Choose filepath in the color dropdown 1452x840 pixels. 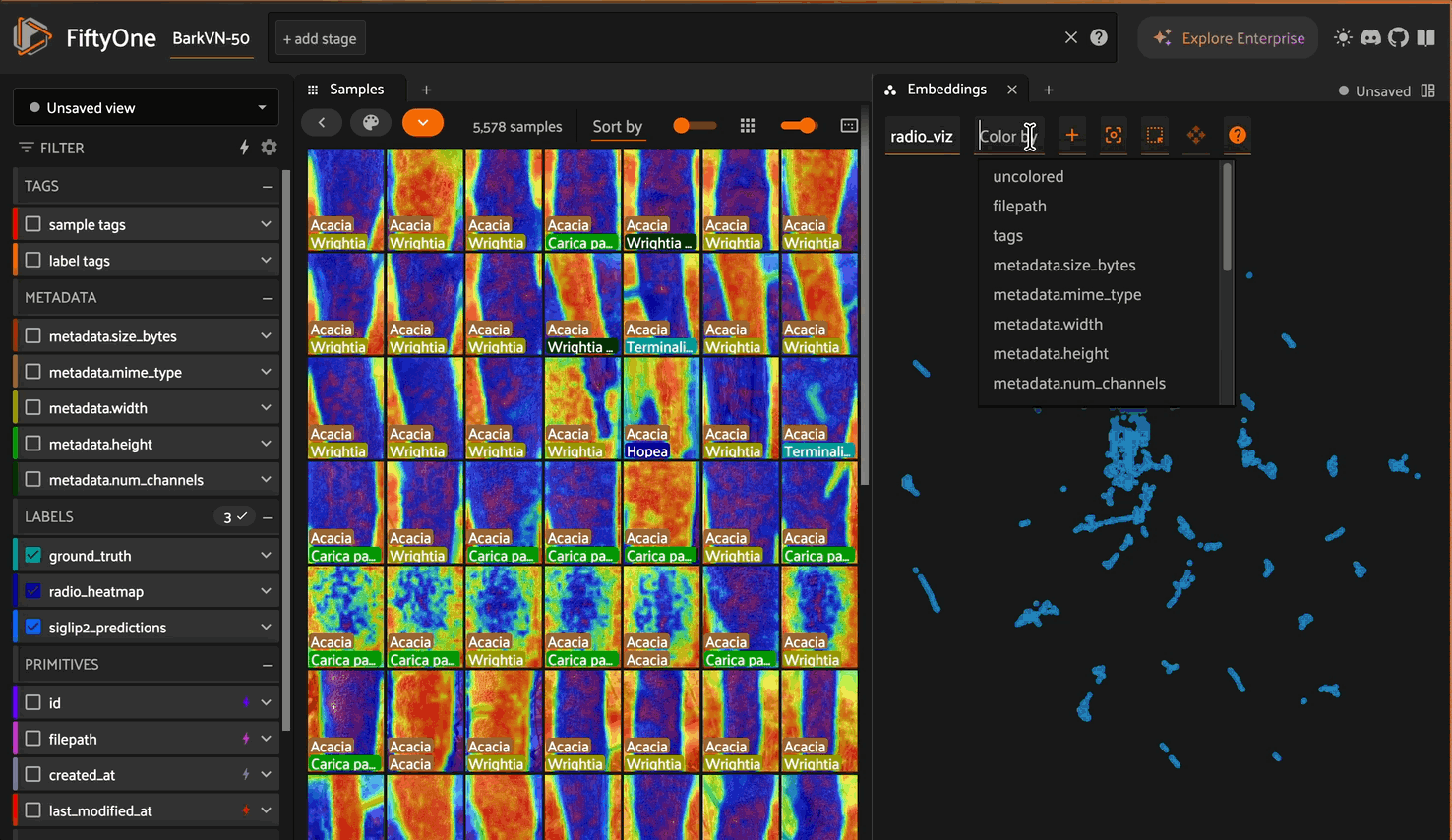(x=1019, y=206)
